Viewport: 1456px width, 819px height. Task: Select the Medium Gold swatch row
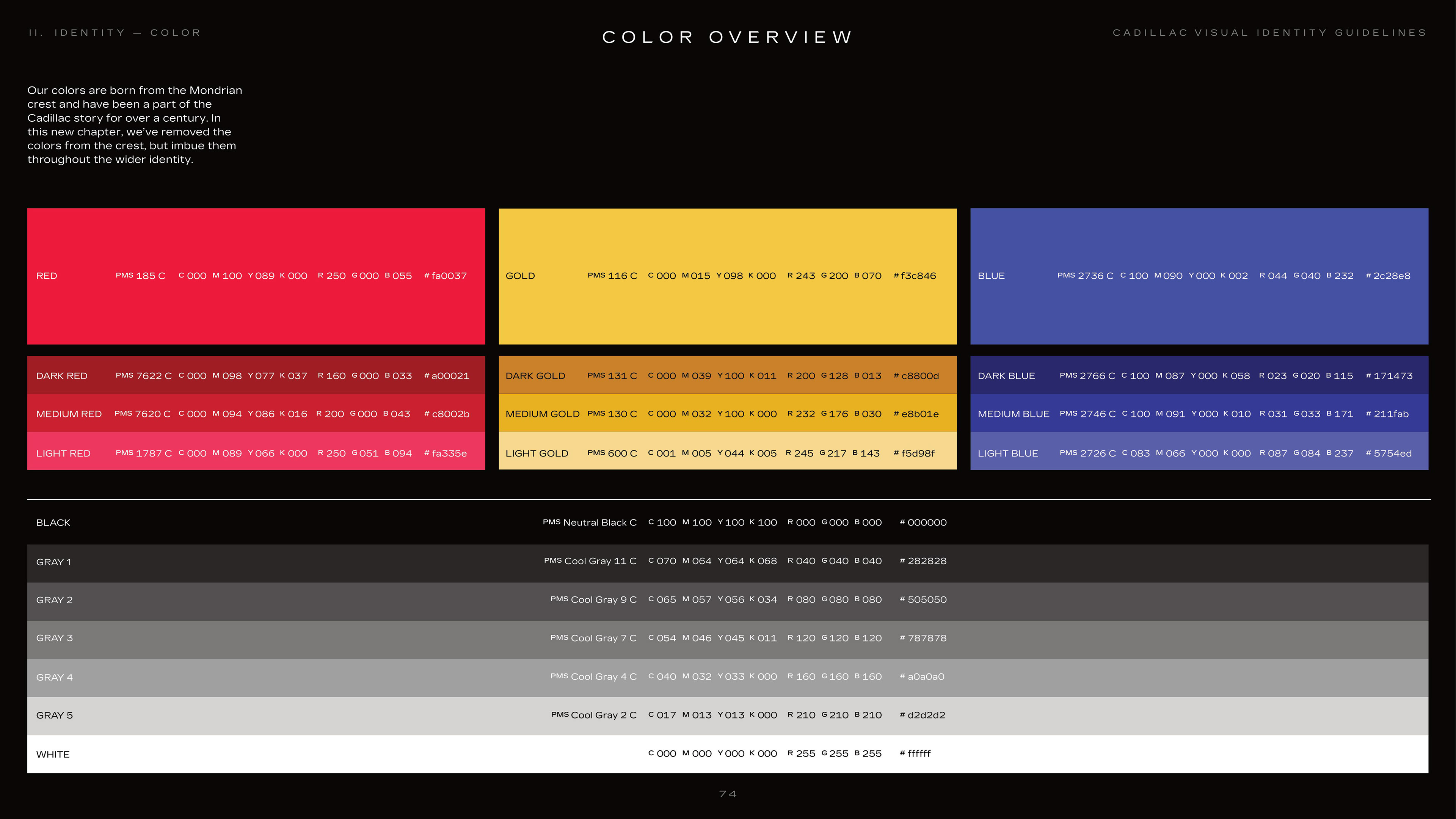[x=728, y=414]
